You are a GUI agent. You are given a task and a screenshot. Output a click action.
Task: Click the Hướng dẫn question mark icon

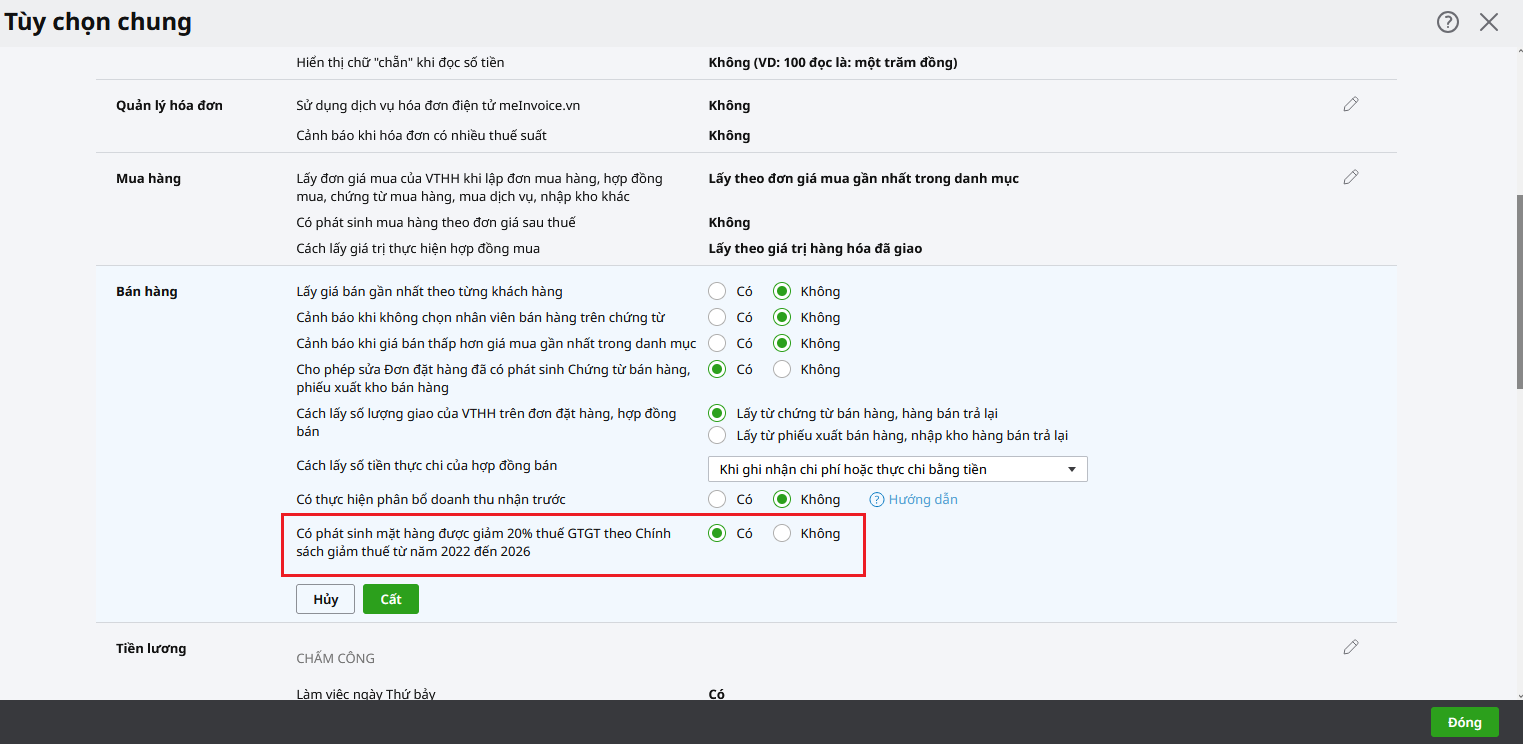click(877, 500)
